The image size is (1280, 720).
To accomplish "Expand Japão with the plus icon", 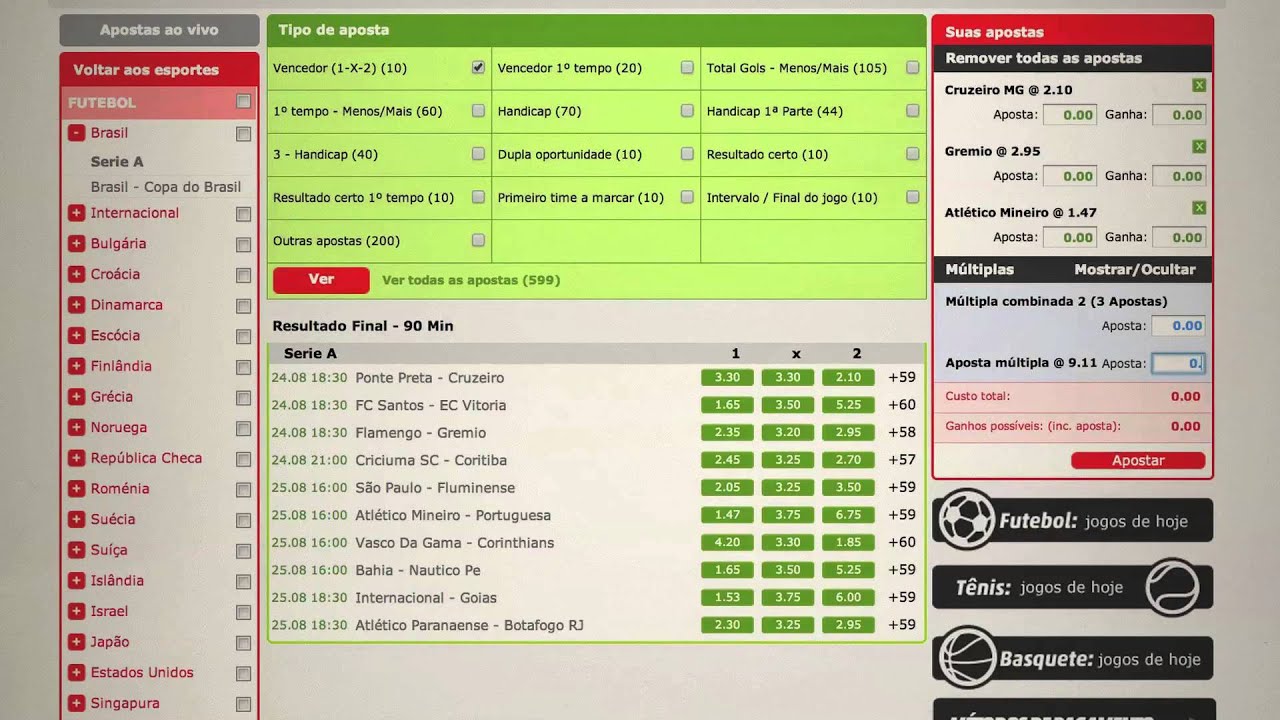I will pos(76,642).
